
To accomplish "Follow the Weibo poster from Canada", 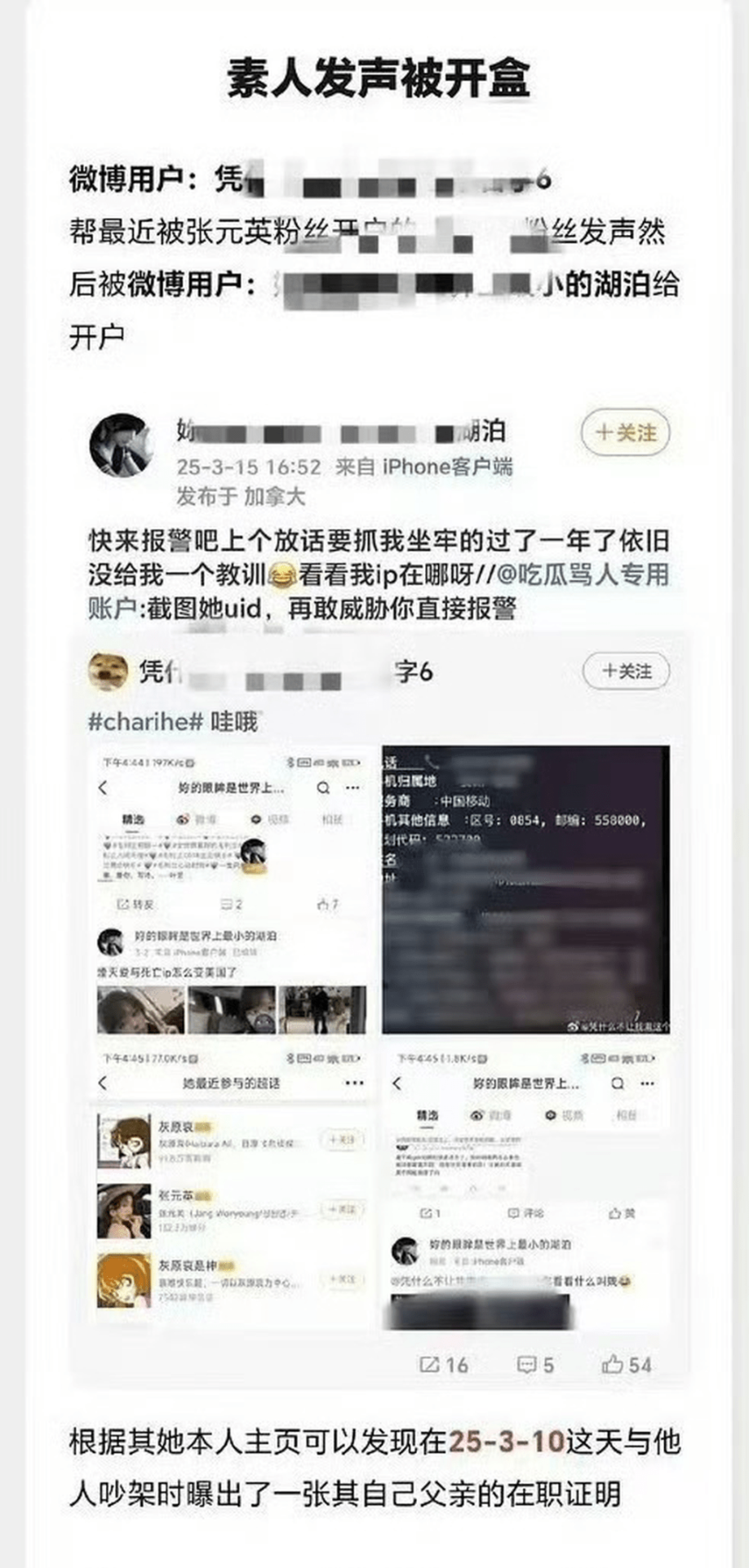I will [x=625, y=432].
